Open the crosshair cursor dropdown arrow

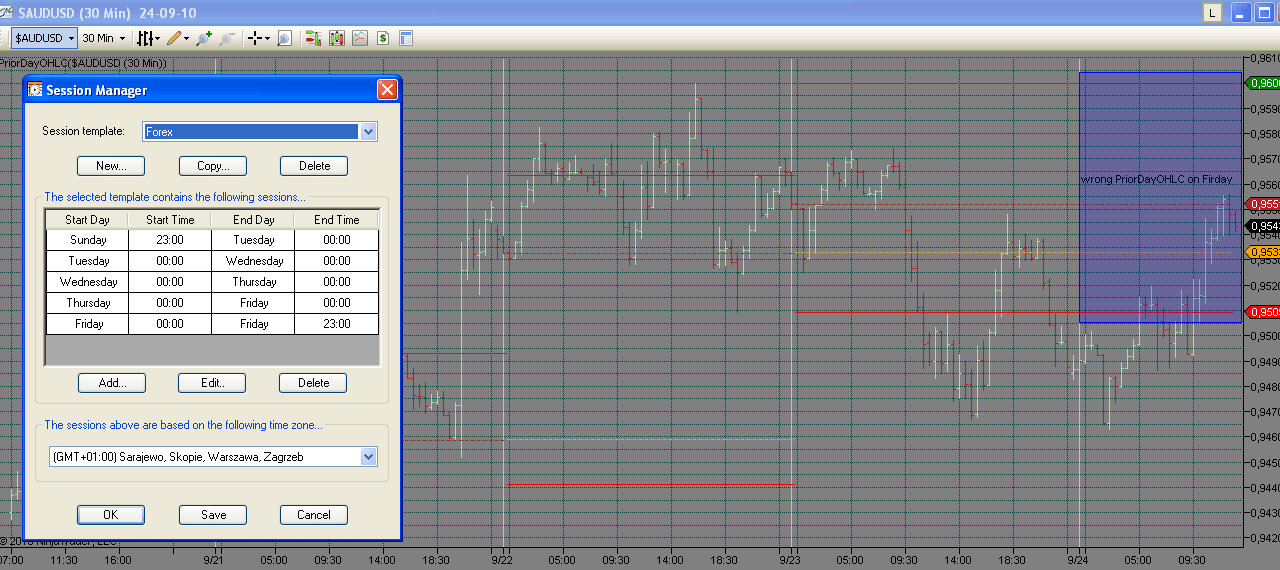pos(268,38)
